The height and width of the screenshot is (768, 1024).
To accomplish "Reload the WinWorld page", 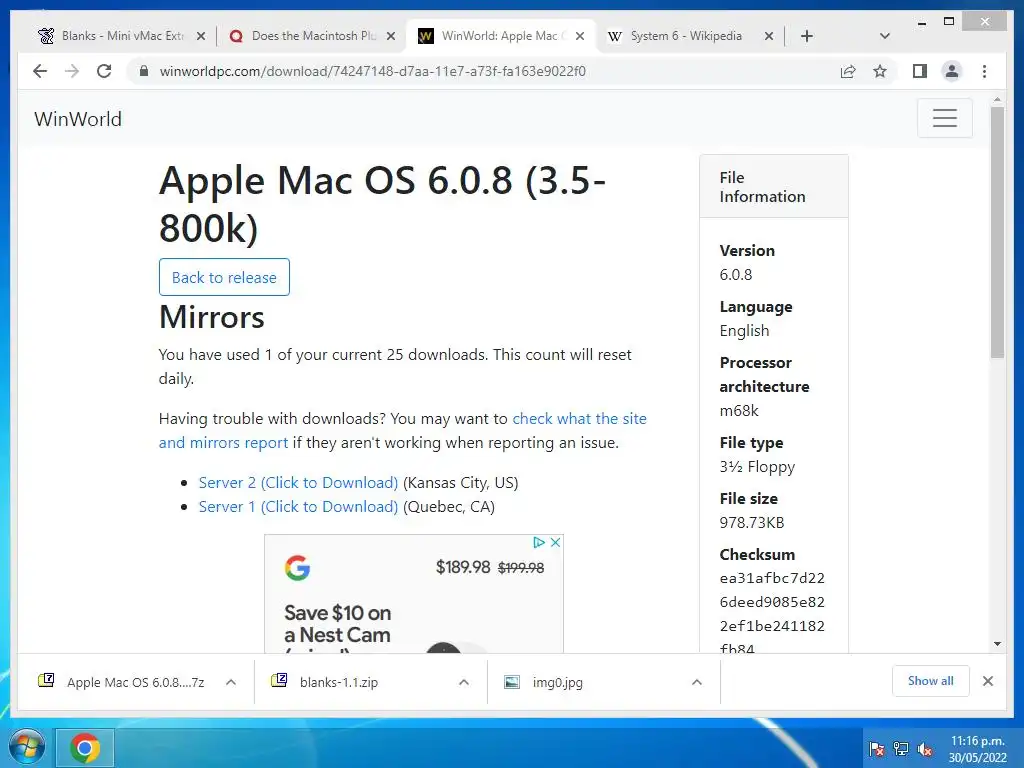I will (x=104, y=71).
